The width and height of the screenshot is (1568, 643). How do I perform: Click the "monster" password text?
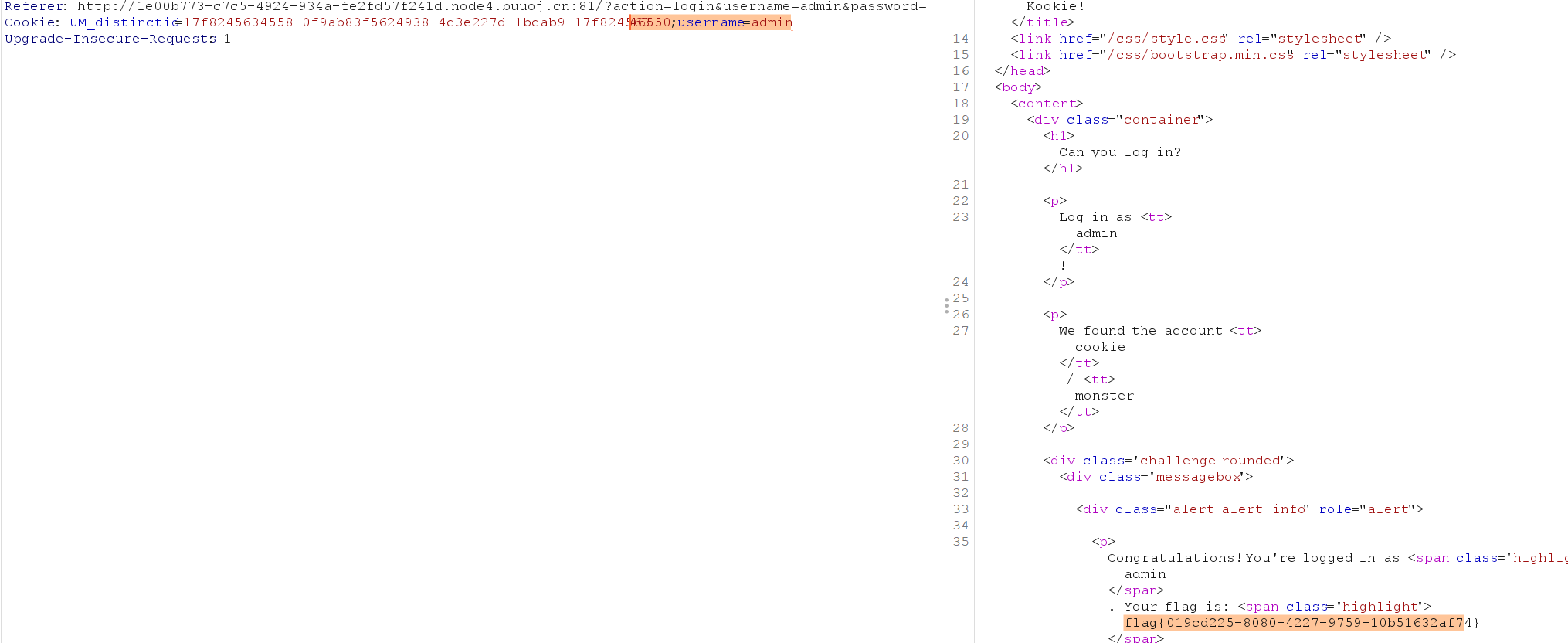coord(1104,396)
